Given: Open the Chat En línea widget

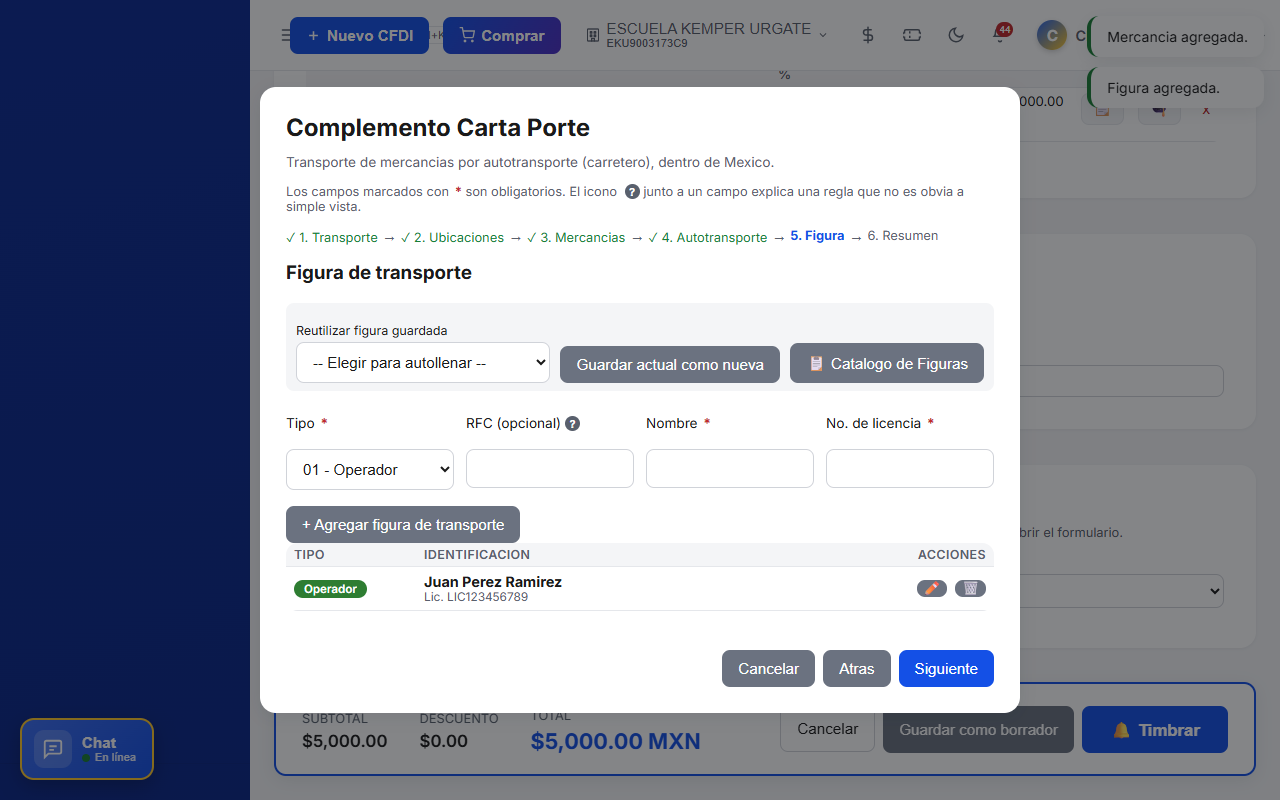Looking at the screenshot, I should (87, 749).
